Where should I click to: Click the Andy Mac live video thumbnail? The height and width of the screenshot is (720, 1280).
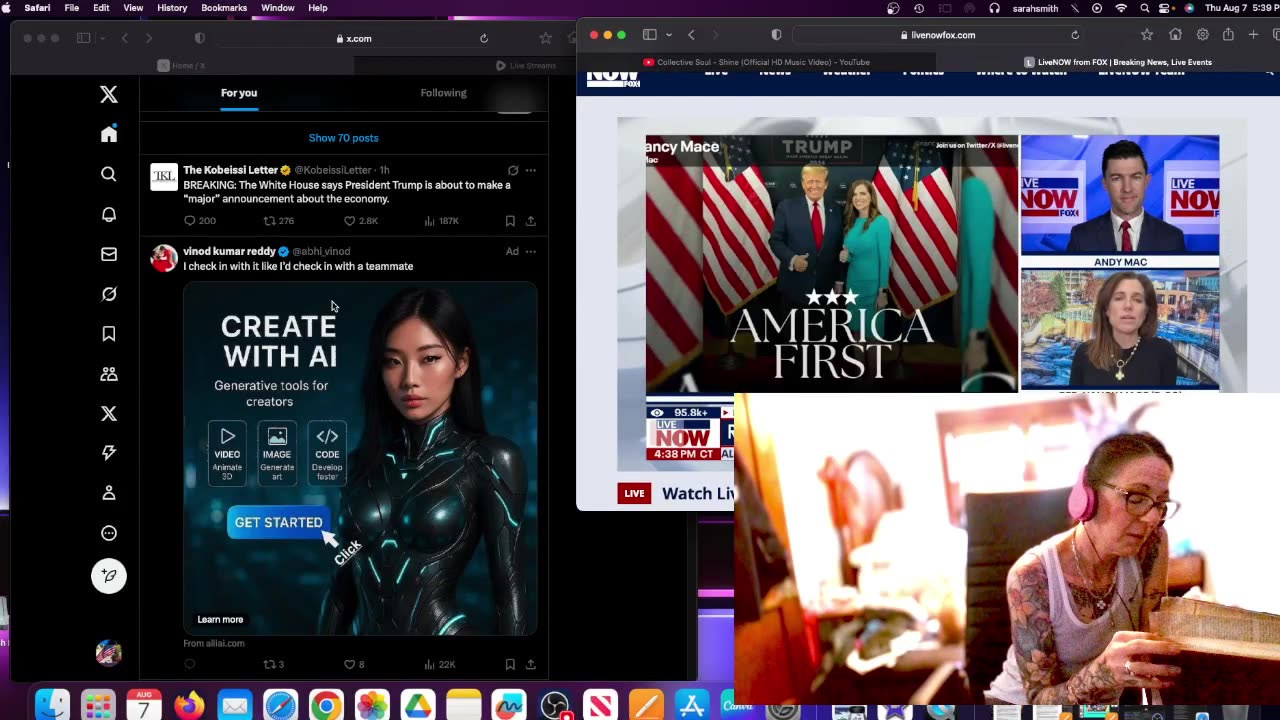pyautogui.click(x=1119, y=195)
